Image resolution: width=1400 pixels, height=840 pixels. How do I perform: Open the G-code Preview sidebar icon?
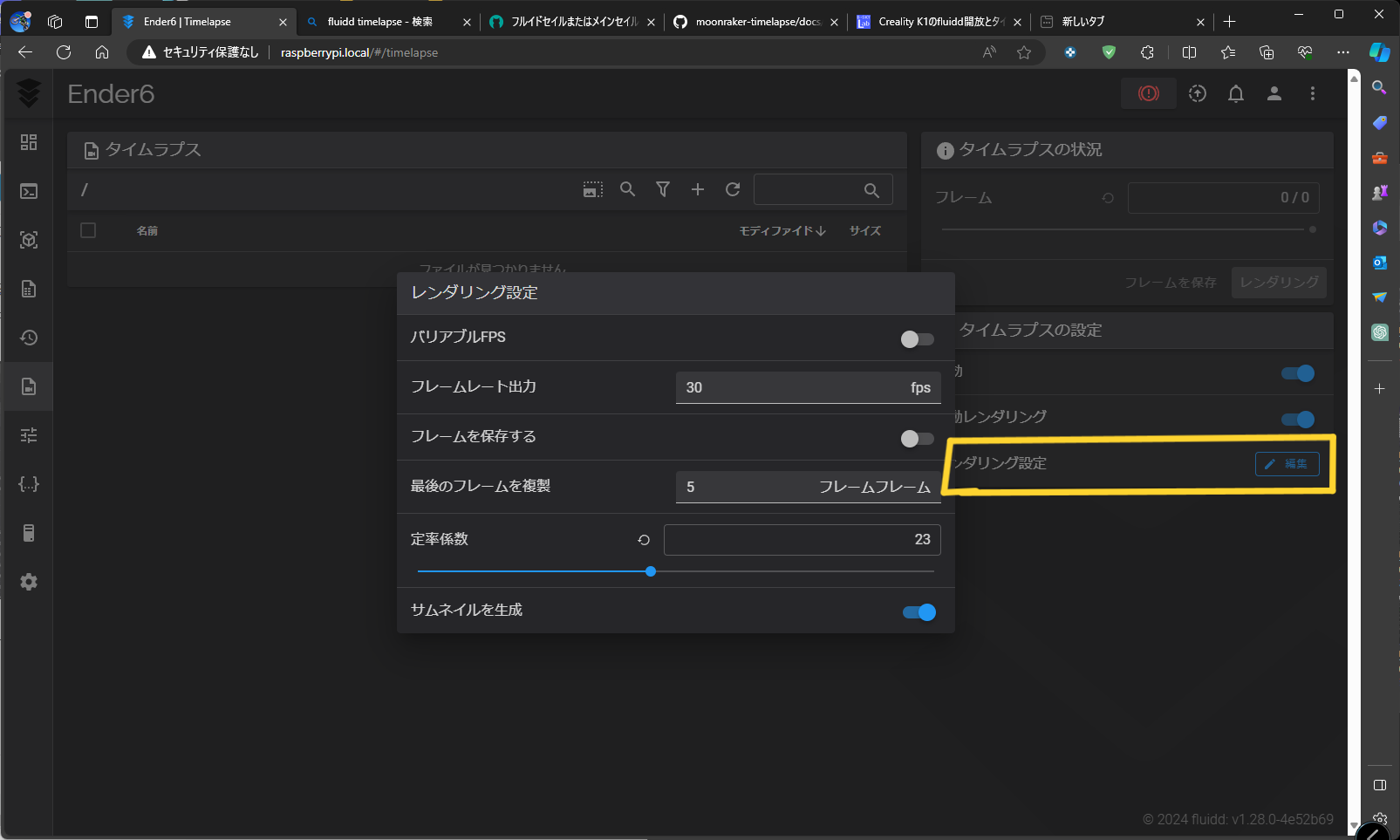click(x=29, y=239)
